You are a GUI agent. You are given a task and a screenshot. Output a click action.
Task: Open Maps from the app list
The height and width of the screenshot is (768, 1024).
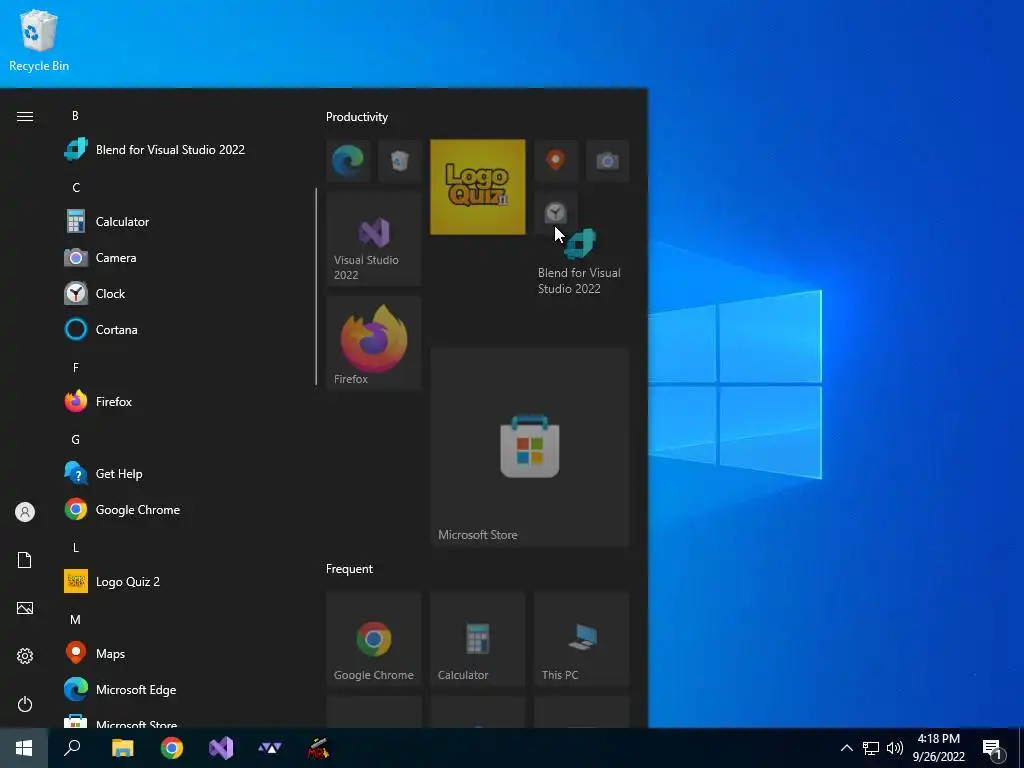tap(95, 653)
